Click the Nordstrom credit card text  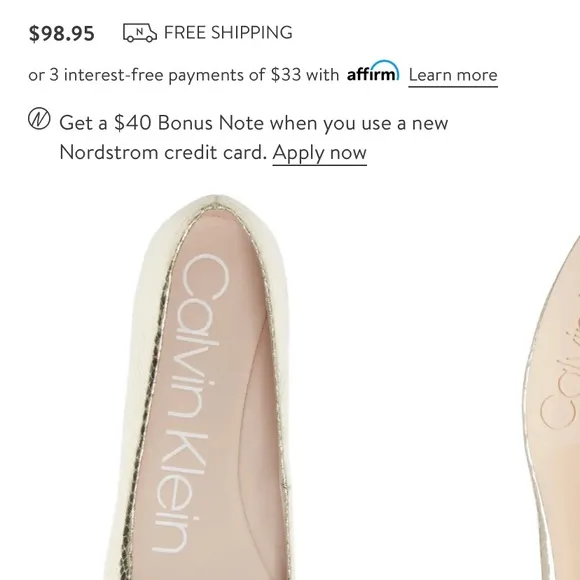click(163, 152)
